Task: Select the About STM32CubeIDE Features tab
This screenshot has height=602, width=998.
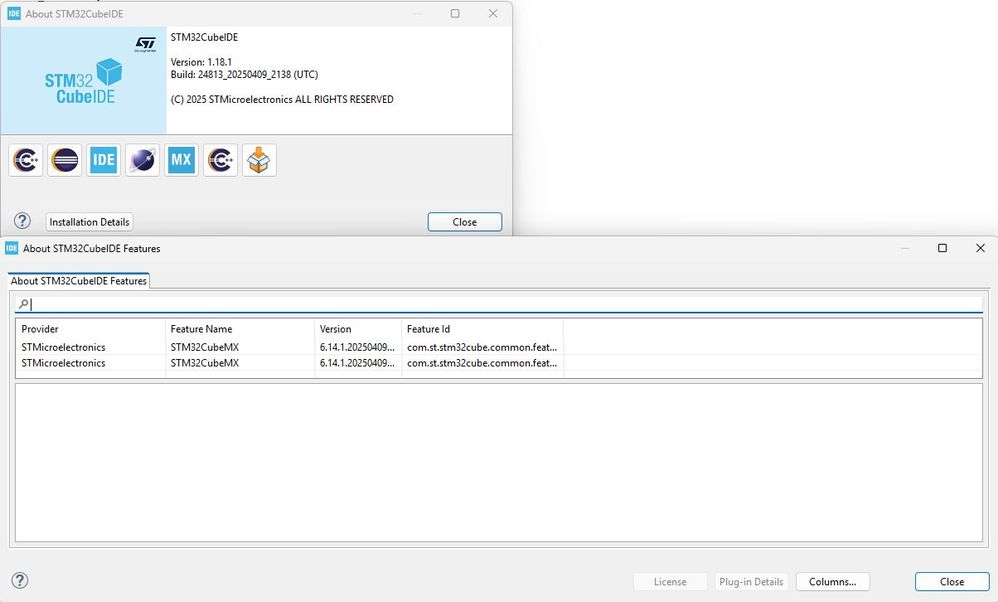Action: 79,281
